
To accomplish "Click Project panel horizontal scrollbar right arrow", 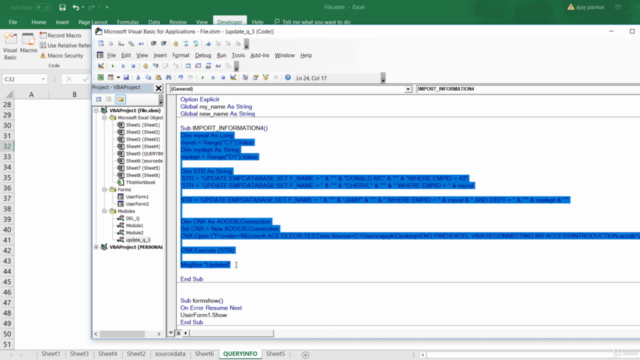I will pyautogui.click(x=159, y=334).
